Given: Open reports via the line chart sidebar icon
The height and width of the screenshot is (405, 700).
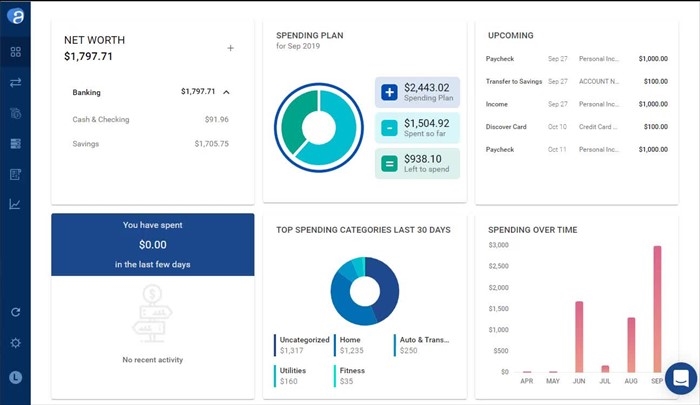Looking at the screenshot, I should (x=15, y=204).
